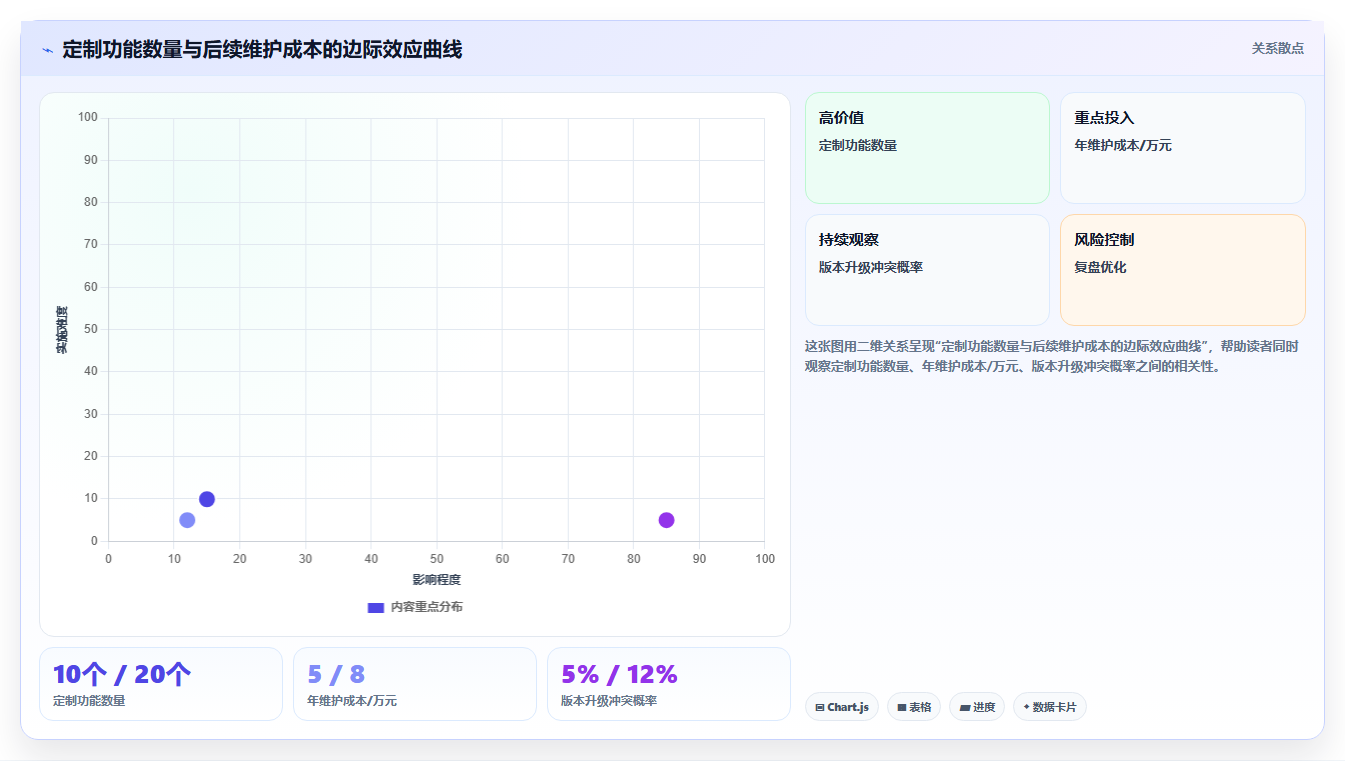Toggle the 内容重点分布 legend label
1345x761 pixels.
[427, 607]
